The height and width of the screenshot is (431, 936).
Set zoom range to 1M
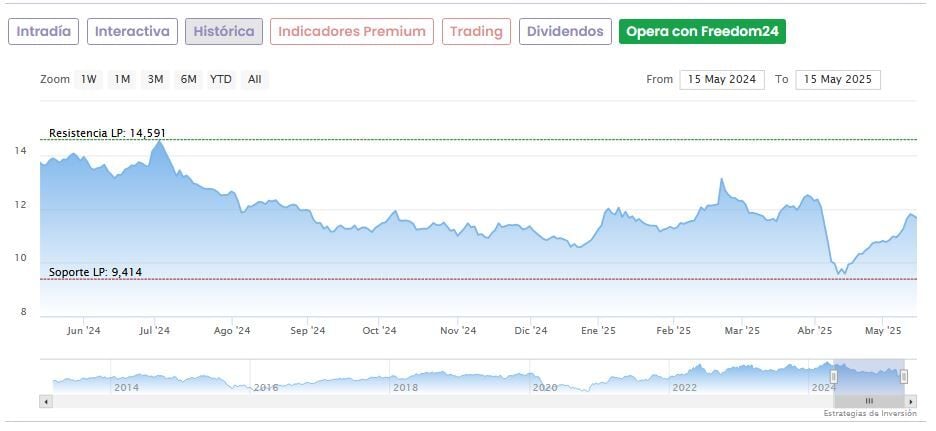click(122, 79)
